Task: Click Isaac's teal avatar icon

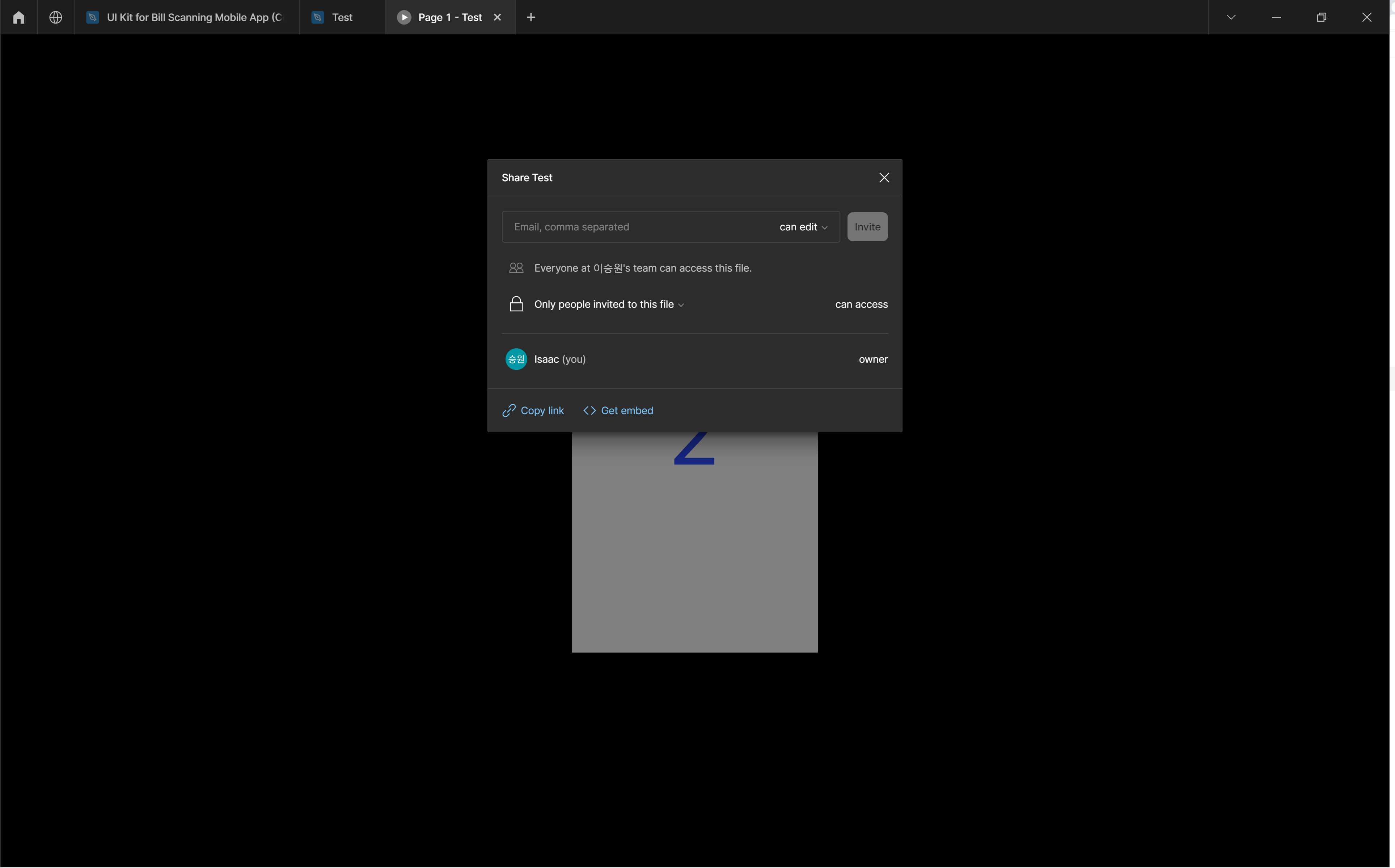Action: (x=516, y=359)
